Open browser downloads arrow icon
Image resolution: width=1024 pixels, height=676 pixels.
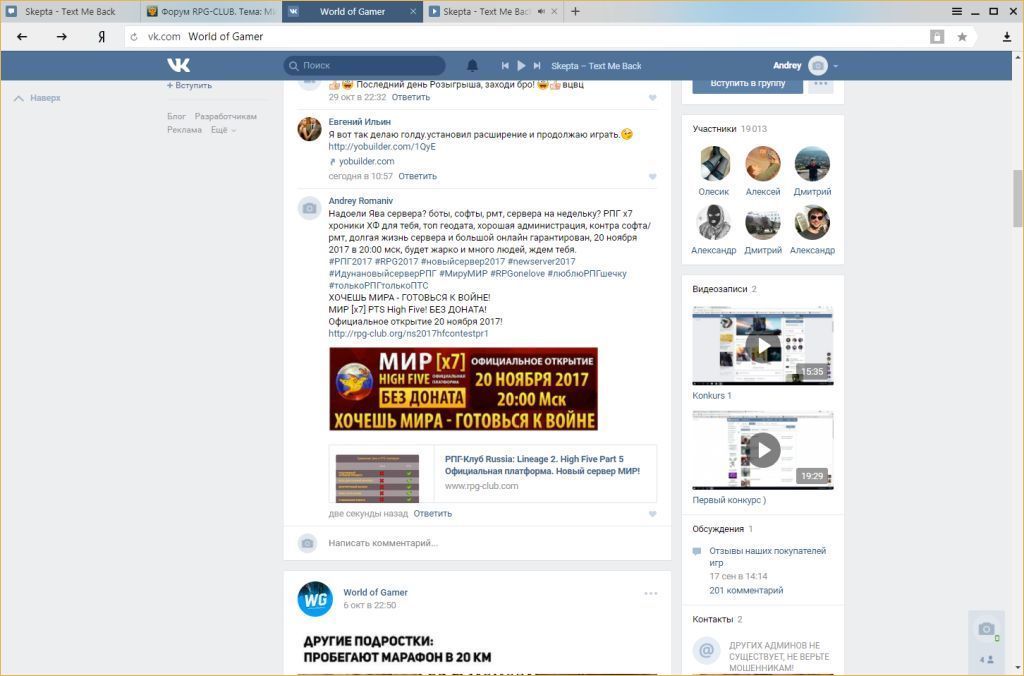click(1007, 37)
